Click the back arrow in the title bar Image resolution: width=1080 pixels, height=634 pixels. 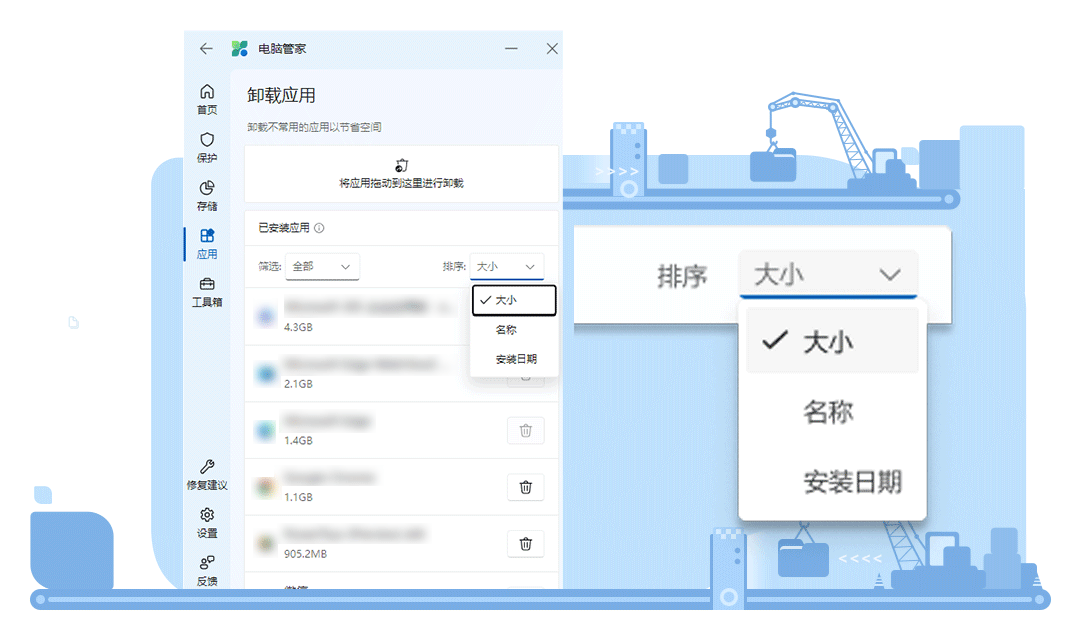206,48
